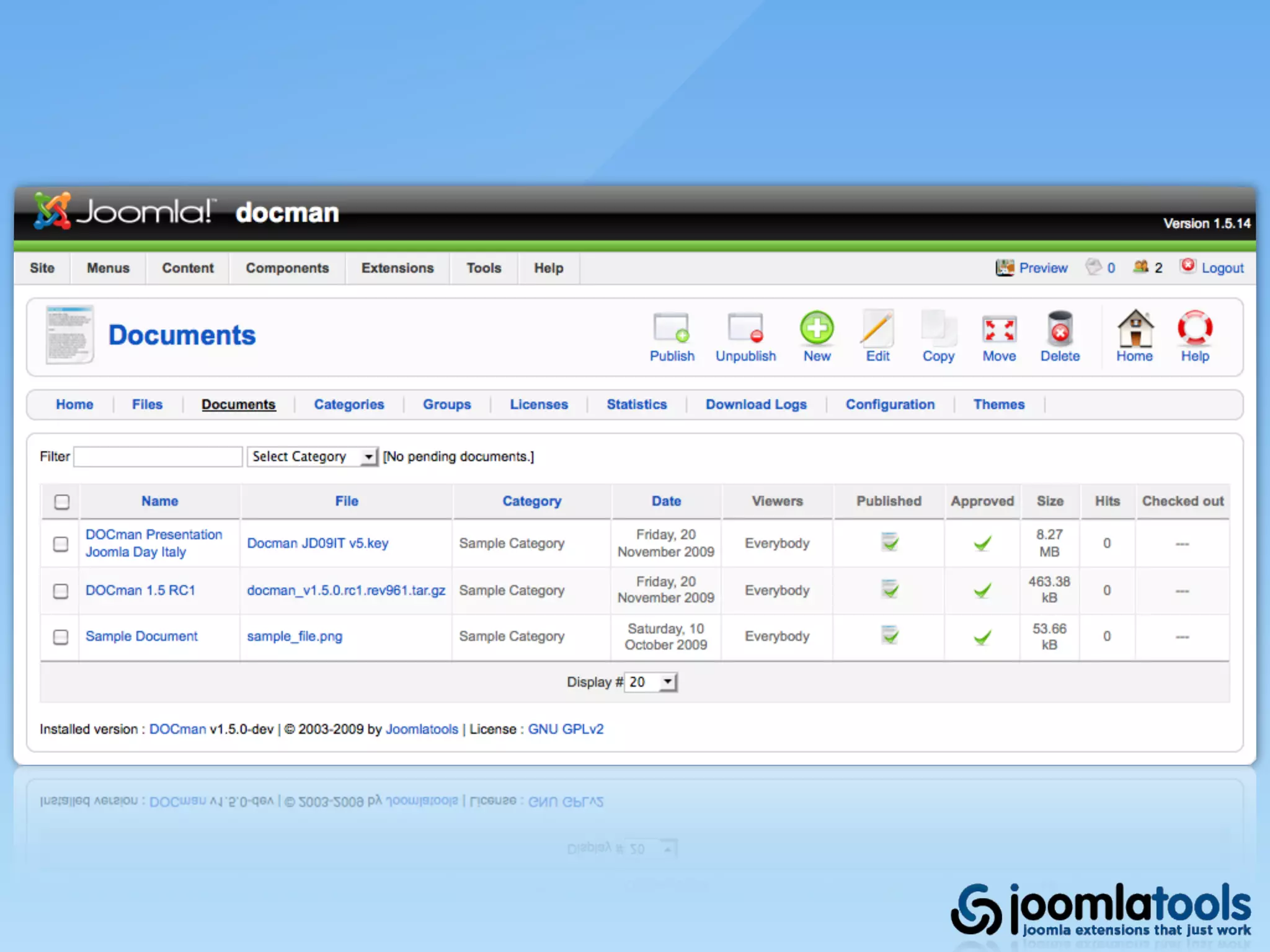
Task: Click the Logout link
Action: [1222, 268]
